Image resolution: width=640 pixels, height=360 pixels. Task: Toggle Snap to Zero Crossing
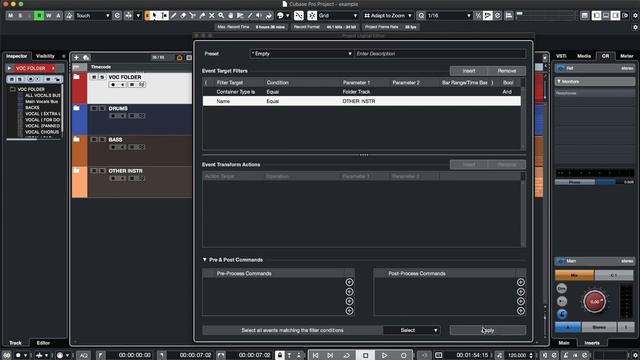tap(299, 16)
